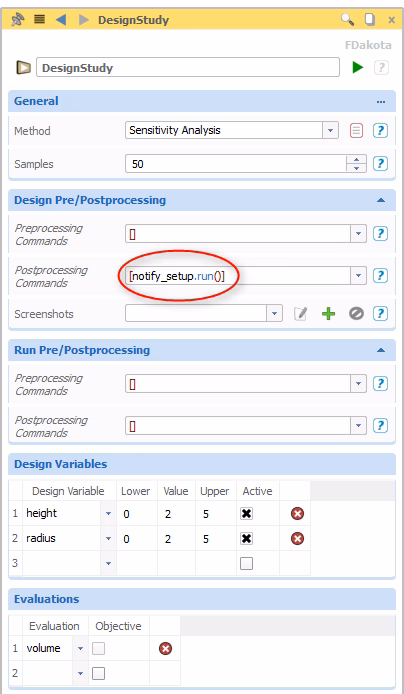Image resolution: width=404 pixels, height=694 pixels.
Task: Click the magnifier search icon in header
Action: click(x=347, y=19)
